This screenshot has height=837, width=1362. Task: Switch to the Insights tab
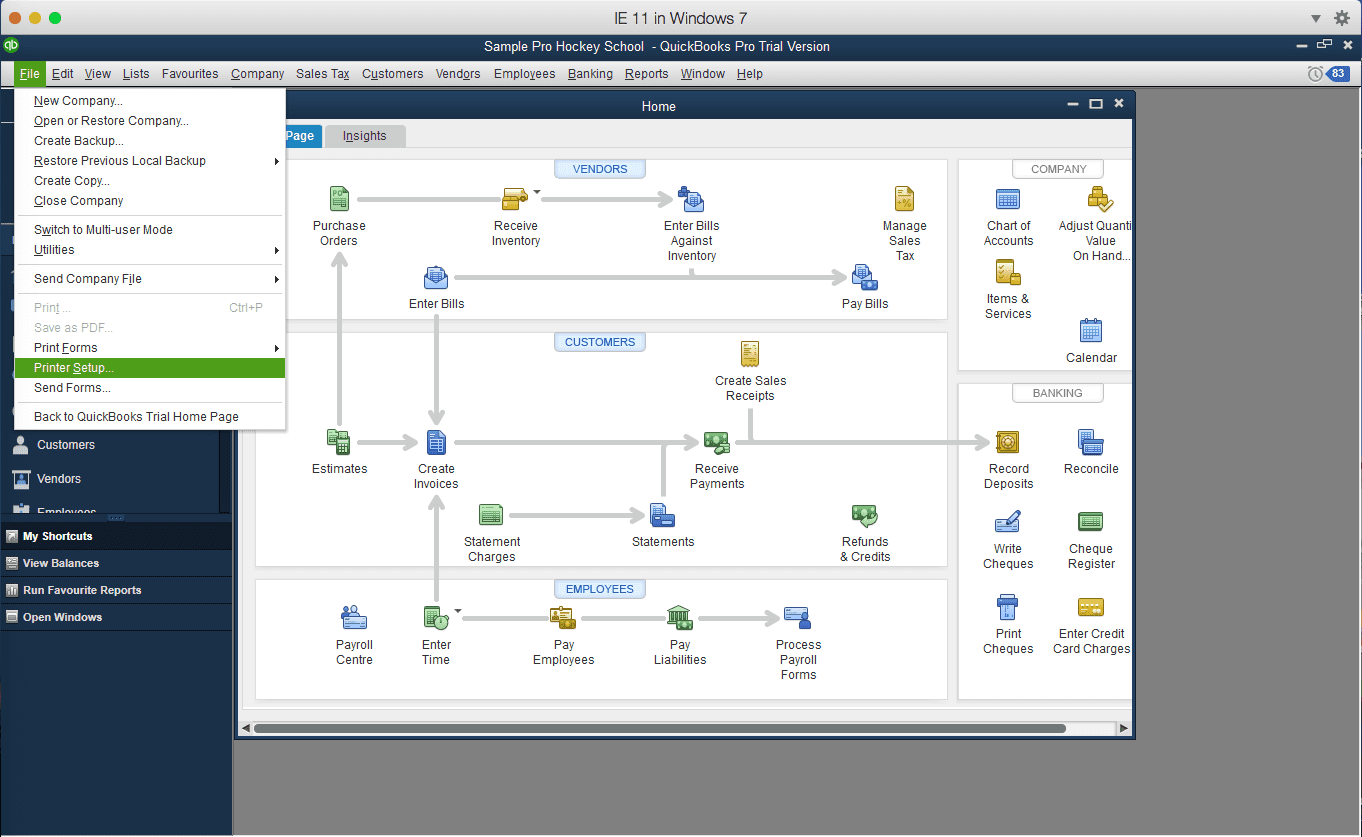click(364, 136)
